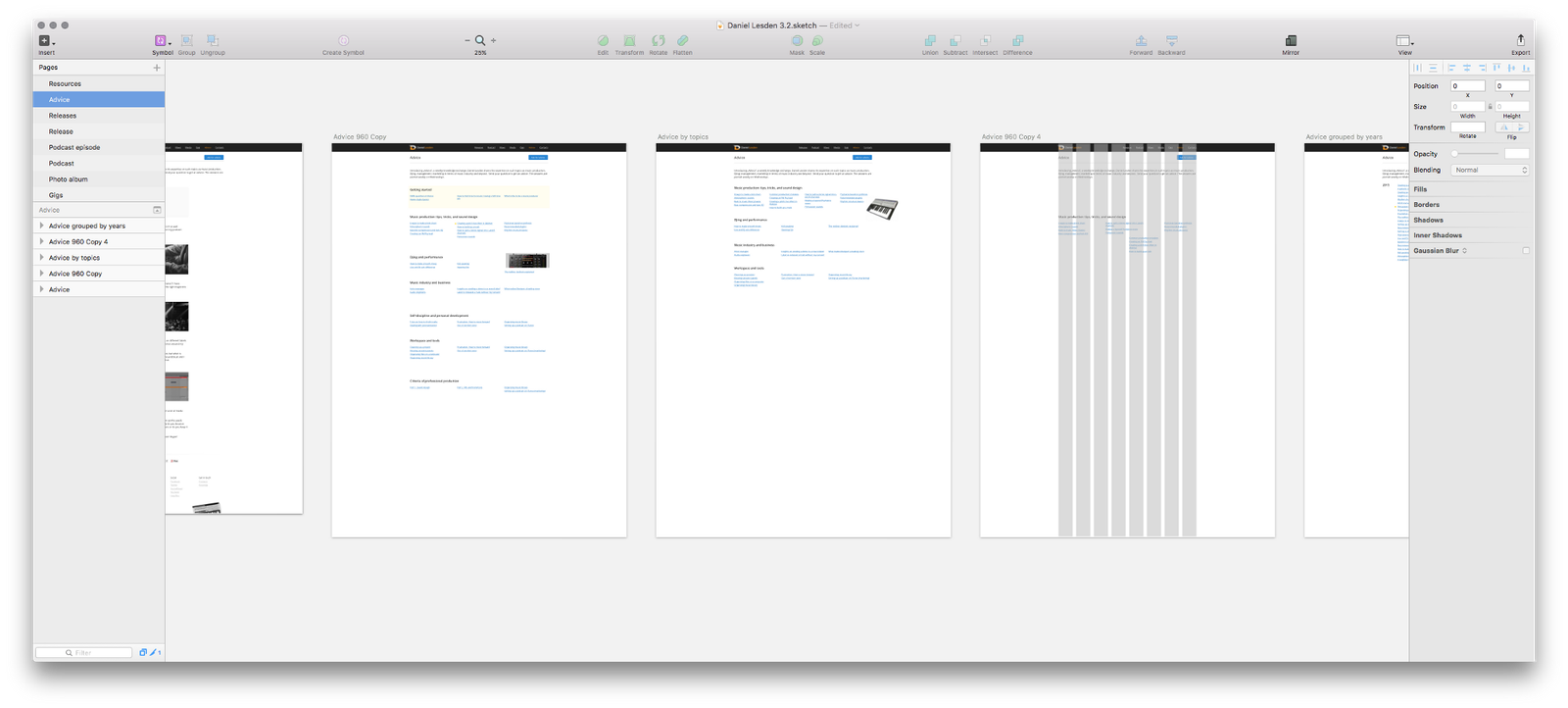
Task: Open Mirror from the toolbar
Action: 1291,41
